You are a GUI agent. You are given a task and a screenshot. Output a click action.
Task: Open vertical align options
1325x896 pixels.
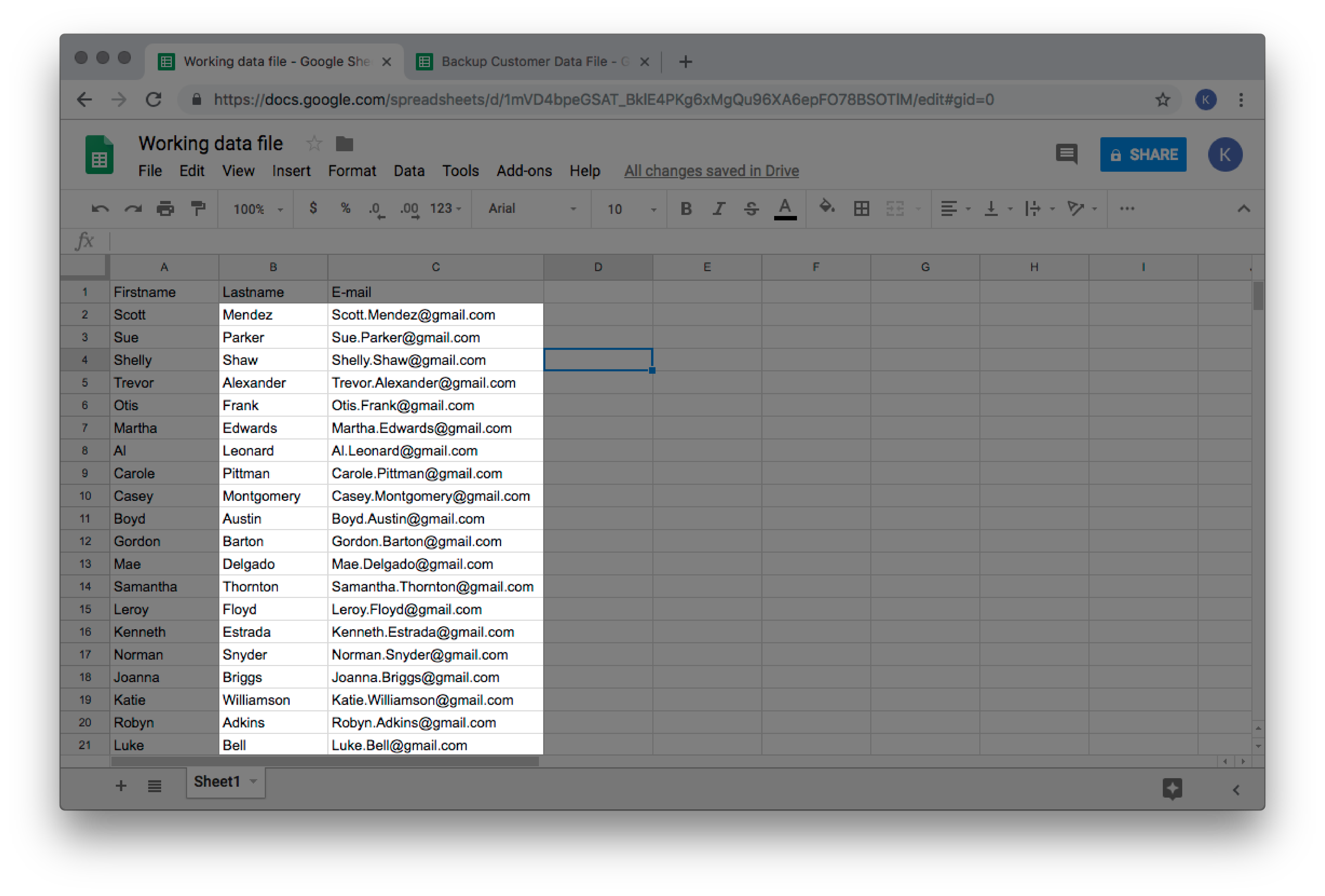click(x=998, y=209)
